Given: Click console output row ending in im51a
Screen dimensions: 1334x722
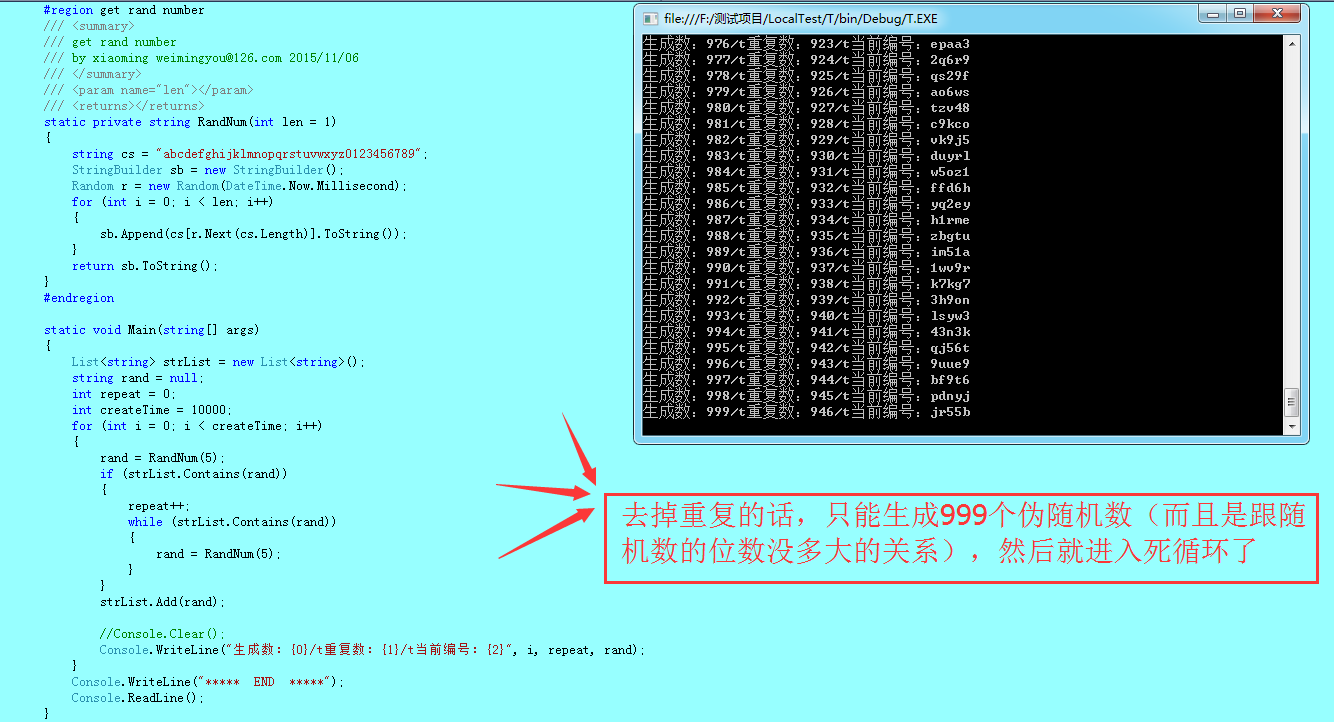Looking at the screenshot, I should [x=806, y=252].
